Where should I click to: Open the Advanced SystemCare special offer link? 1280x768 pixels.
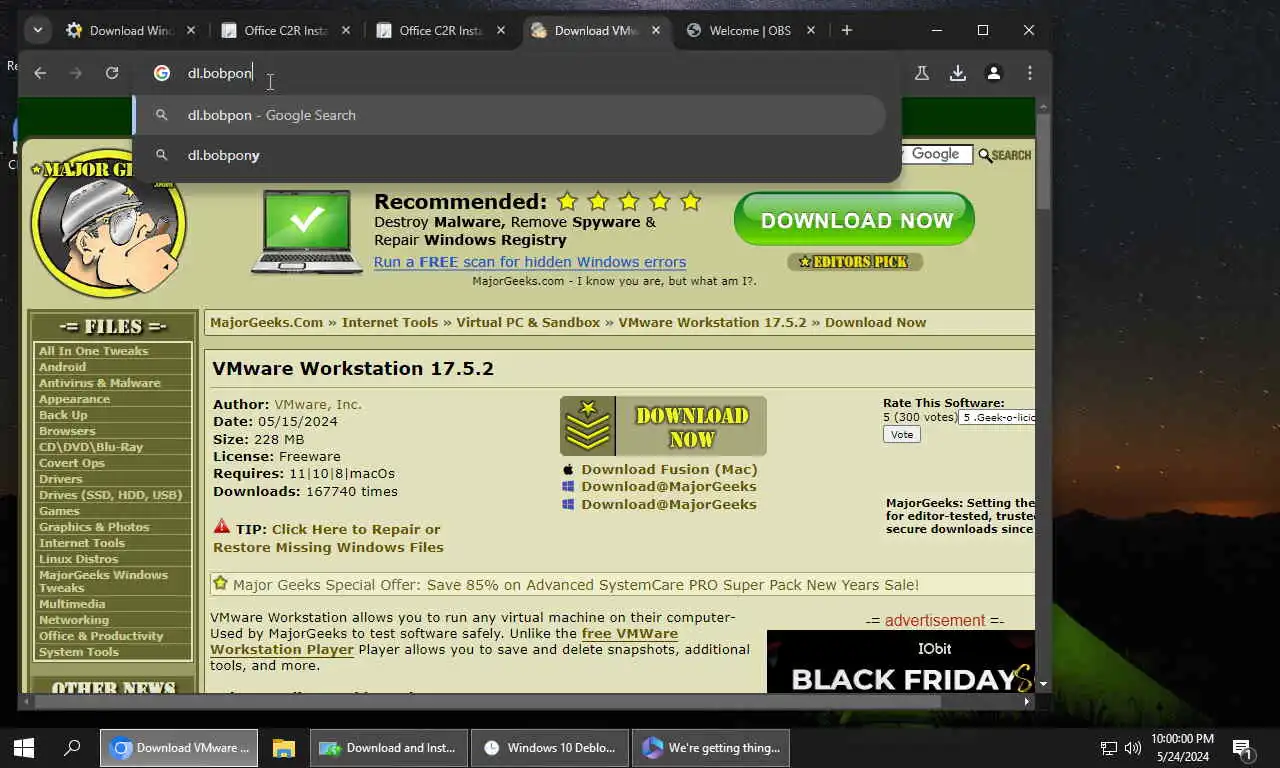point(576,585)
